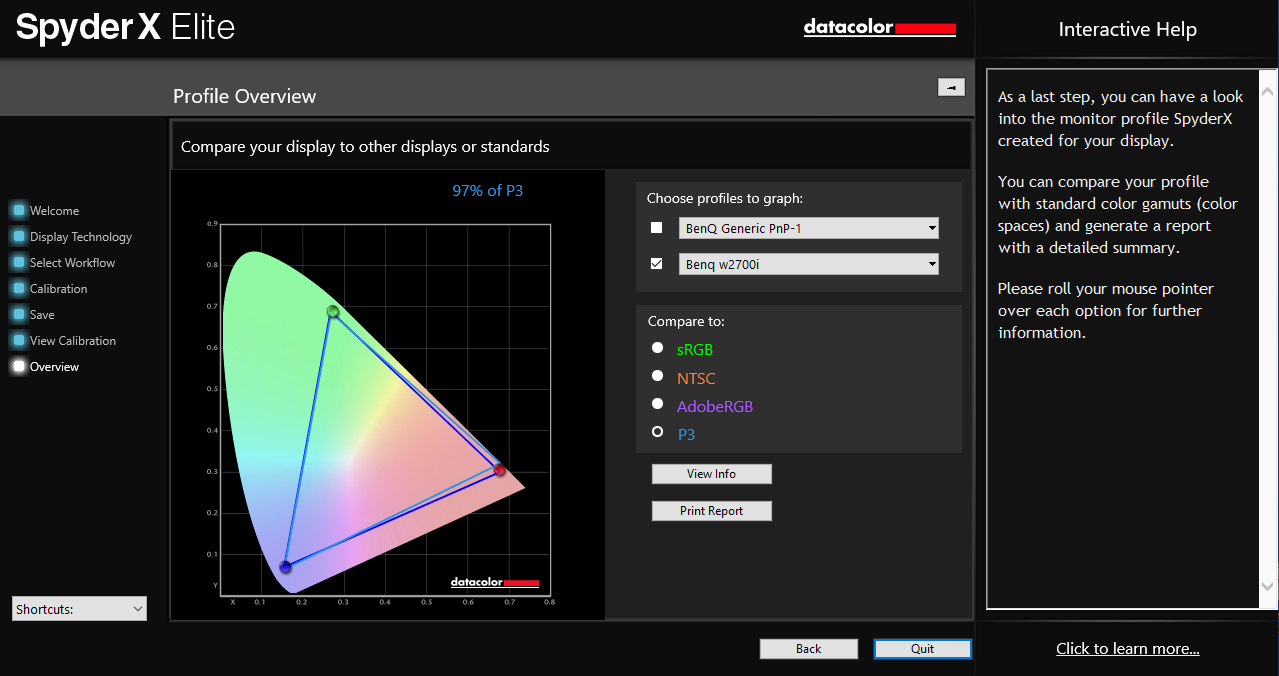1279x676 pixels.
Task: Click the Interactive Help scrollbar down arrow
Action: click(1268, 587)
